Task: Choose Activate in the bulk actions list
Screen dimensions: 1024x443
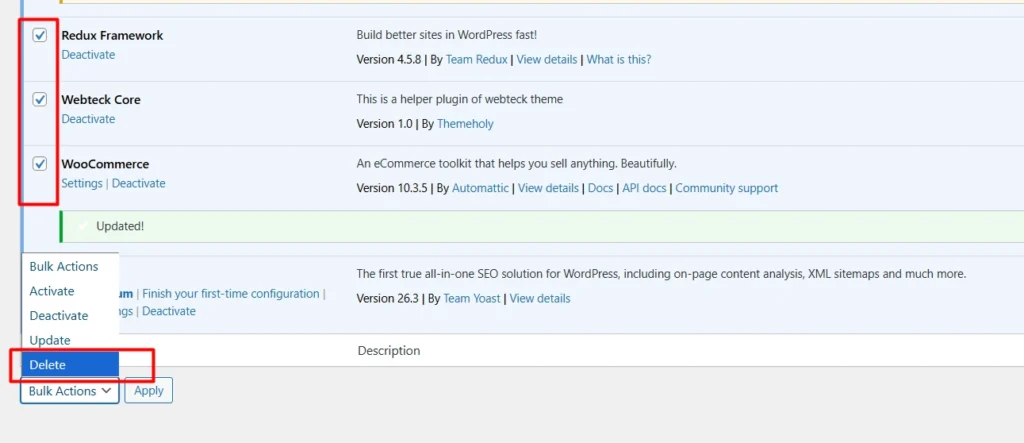Action: [70, 291]
